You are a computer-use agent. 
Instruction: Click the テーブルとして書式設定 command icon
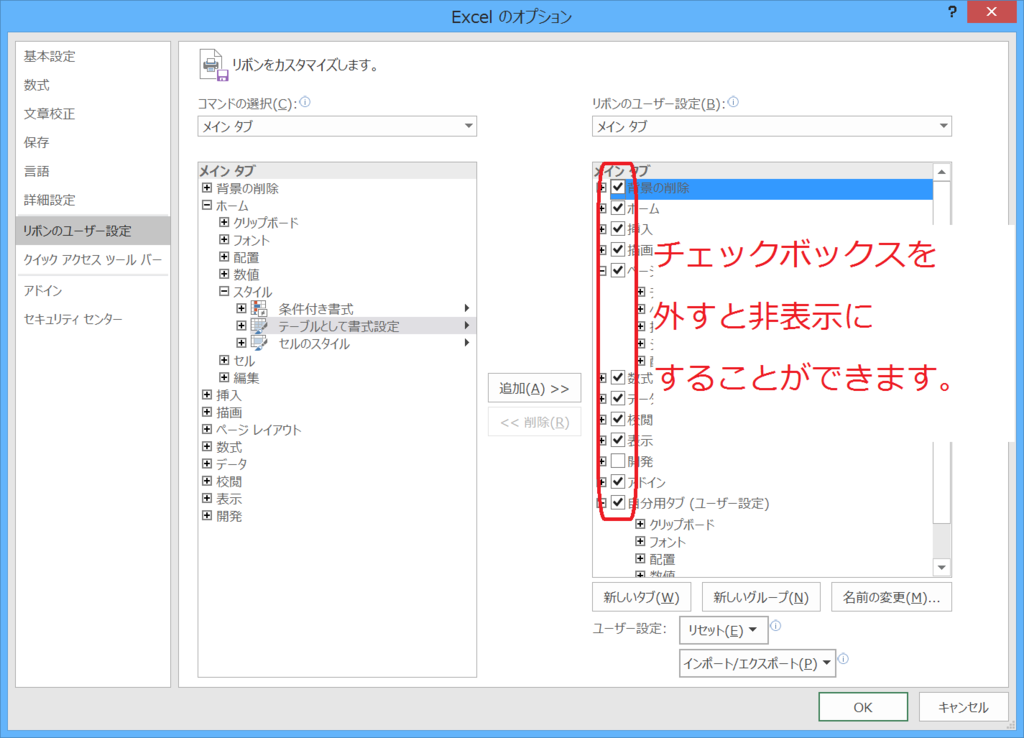point(259,325)
